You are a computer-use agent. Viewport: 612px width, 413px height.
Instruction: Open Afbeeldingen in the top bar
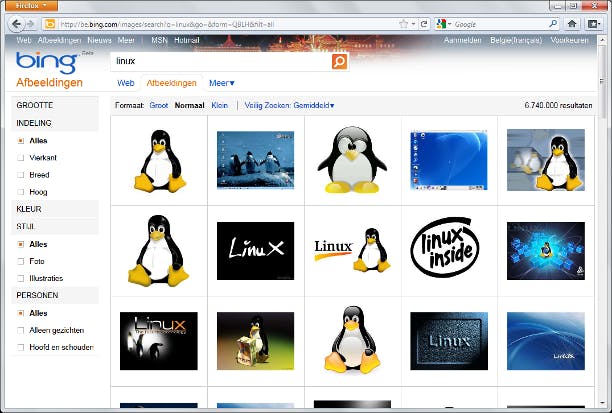[x=59, y=40]
